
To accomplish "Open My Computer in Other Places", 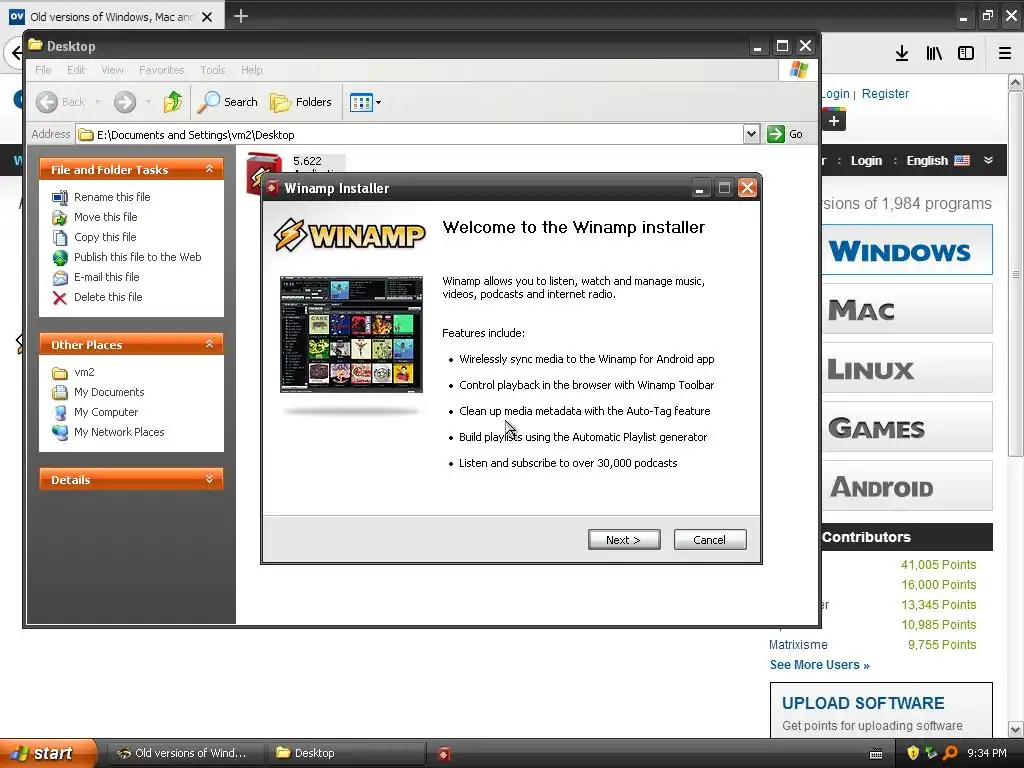I will click(x=106, y=412).
